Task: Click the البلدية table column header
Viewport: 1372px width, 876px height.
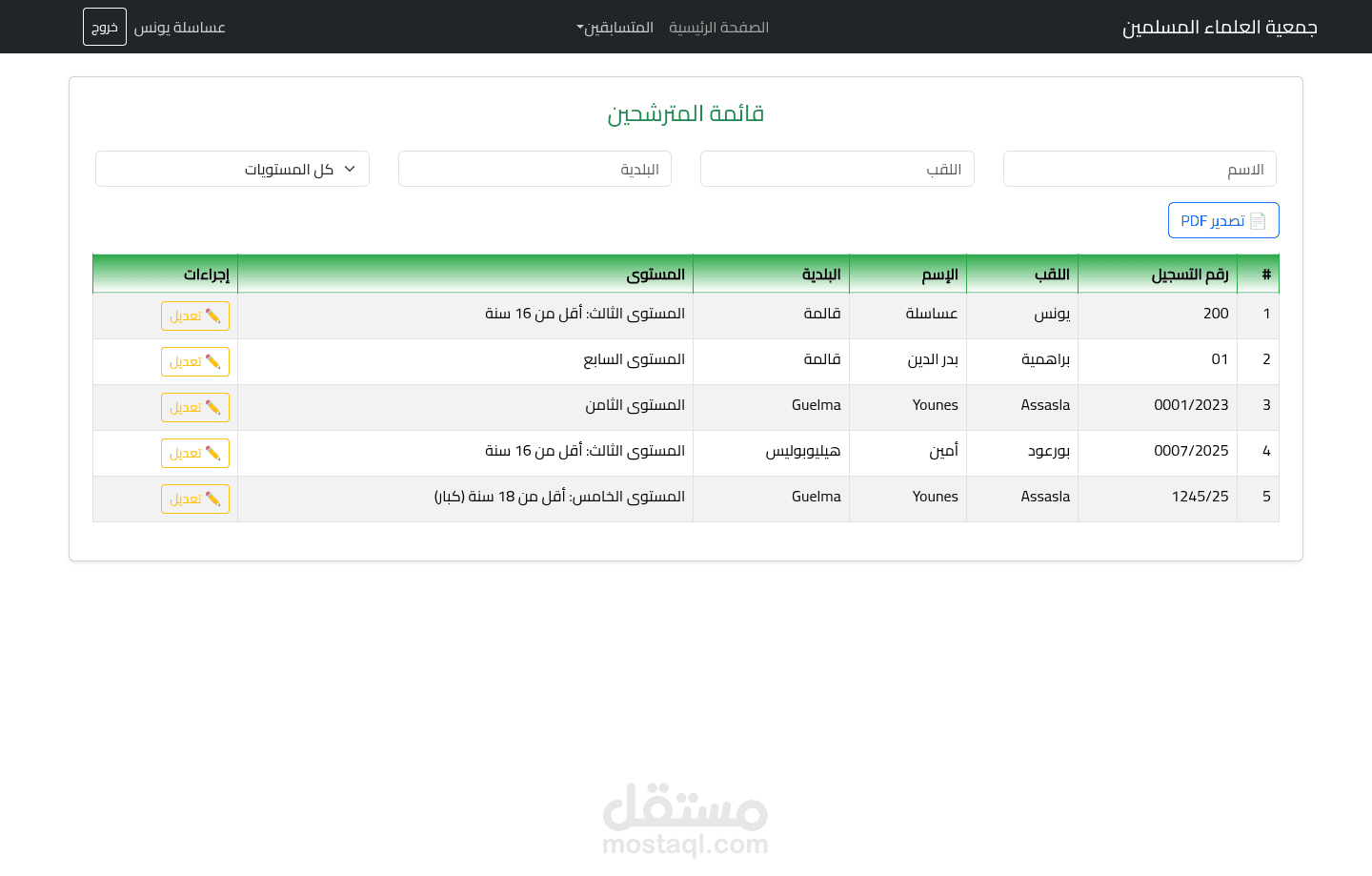Action: pos(772,275)
